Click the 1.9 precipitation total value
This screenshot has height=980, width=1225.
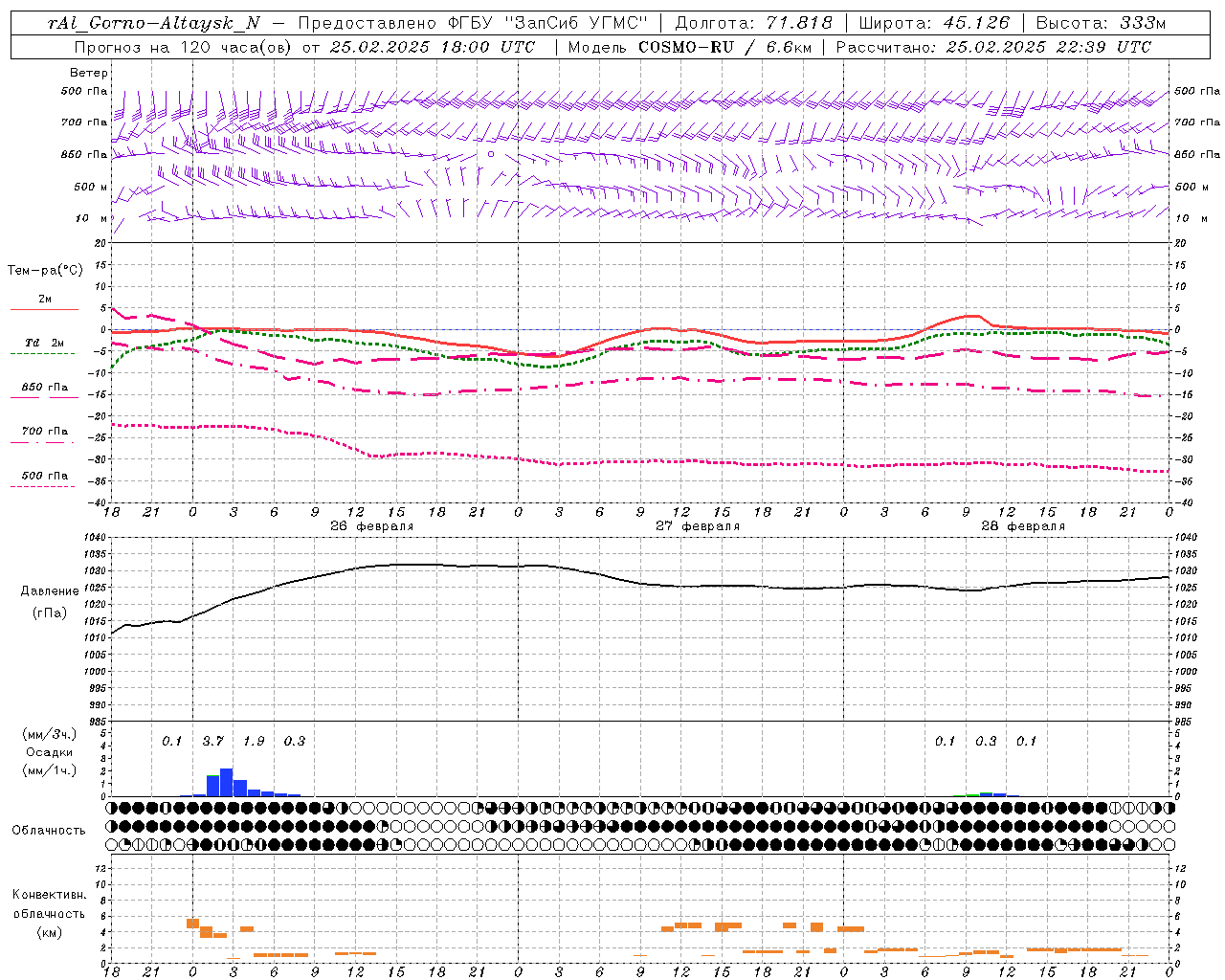point(254,741)
